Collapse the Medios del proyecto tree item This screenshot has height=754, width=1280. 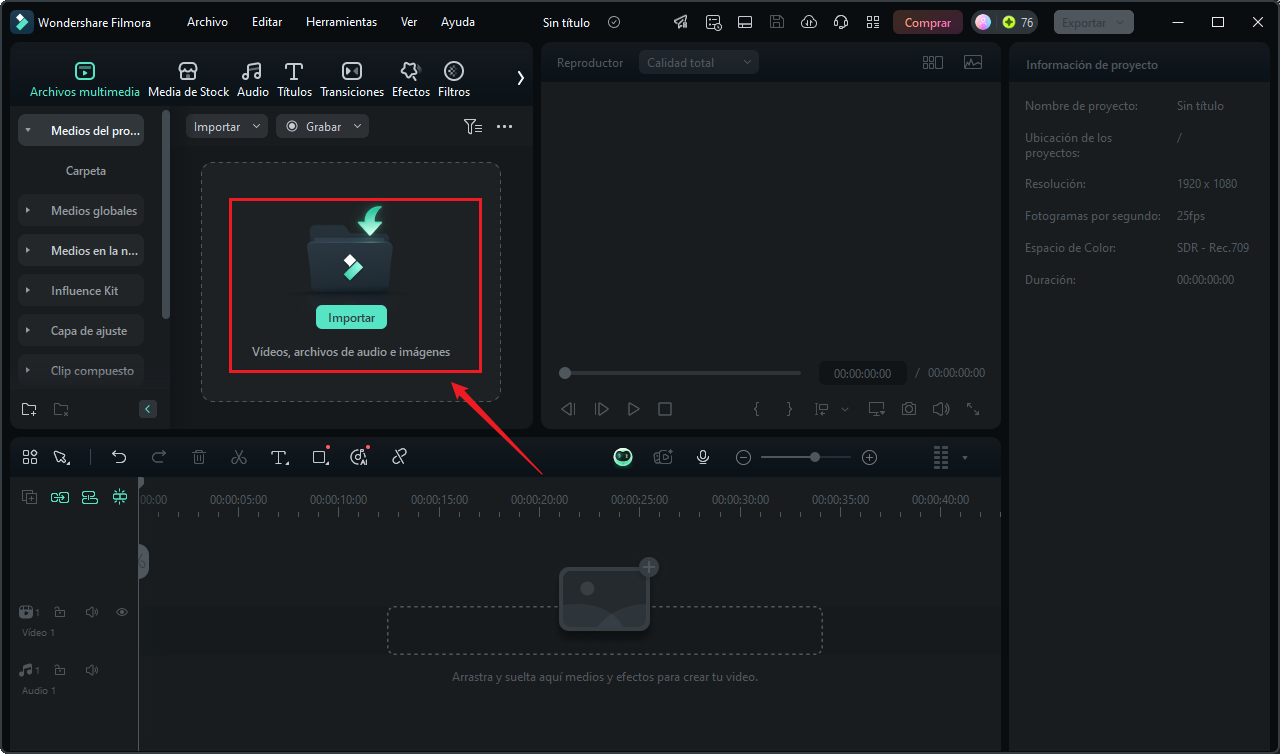point(28,131)
